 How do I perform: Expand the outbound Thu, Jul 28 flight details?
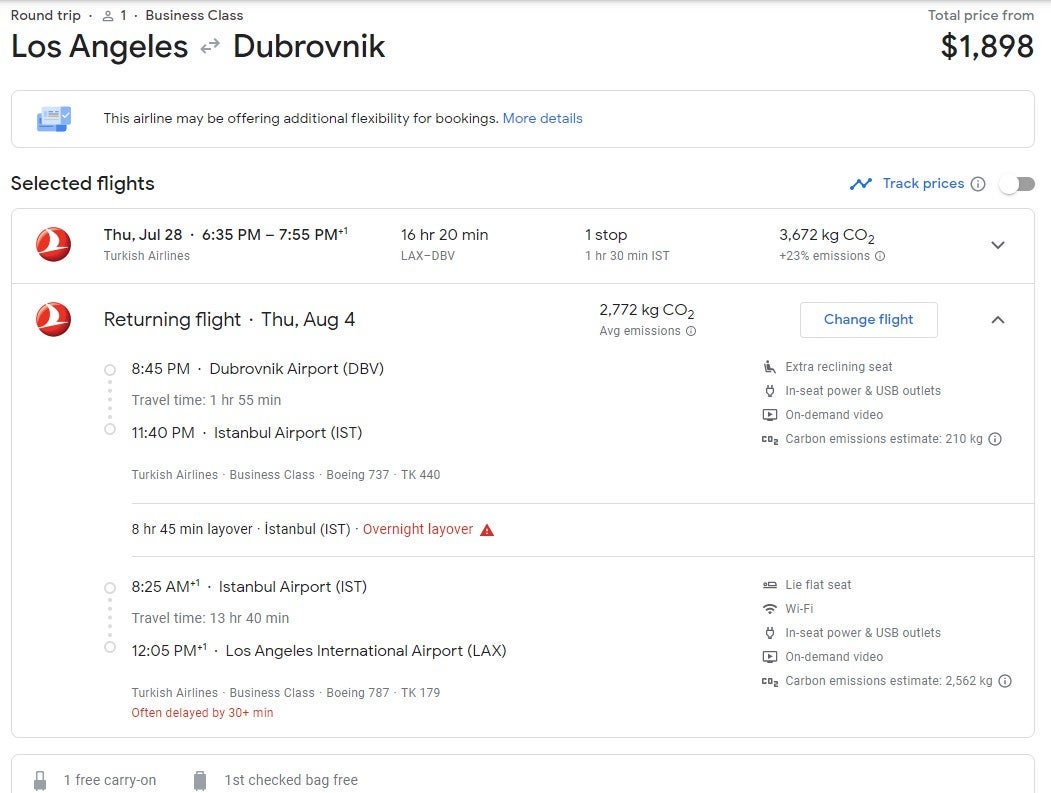997,245
